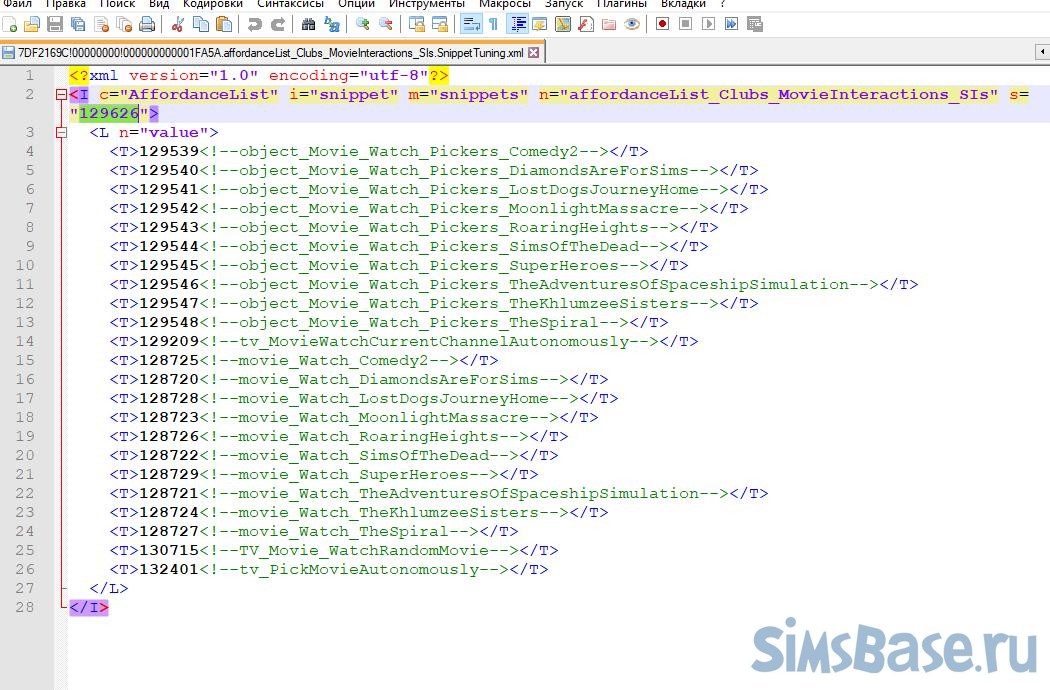
Task: Start macro recording with red circle button
Action: (662, 23)
